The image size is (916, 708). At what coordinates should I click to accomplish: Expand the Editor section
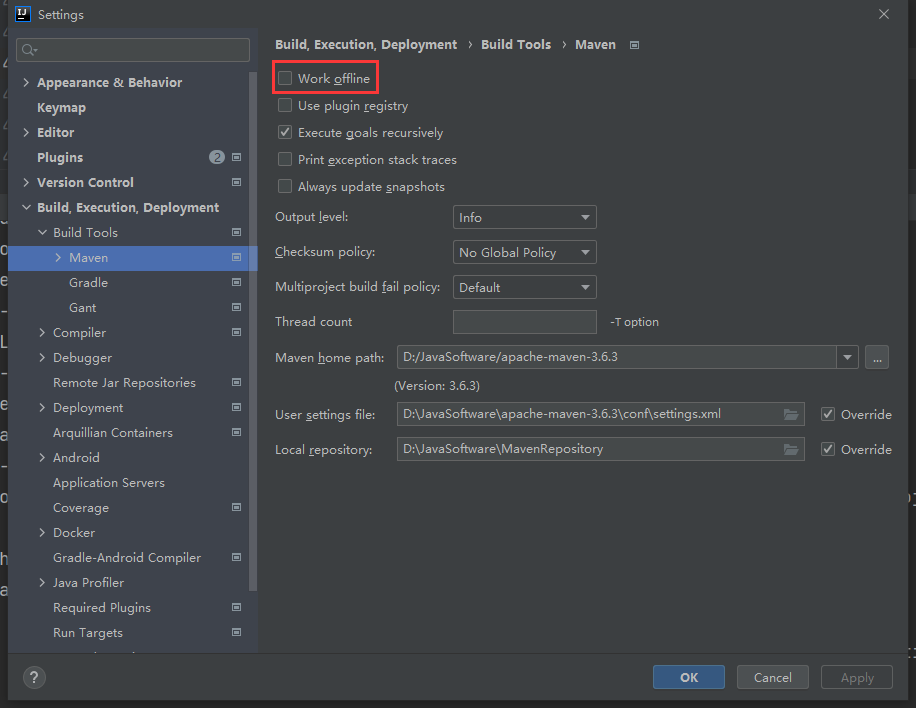(x=26, y=133)
